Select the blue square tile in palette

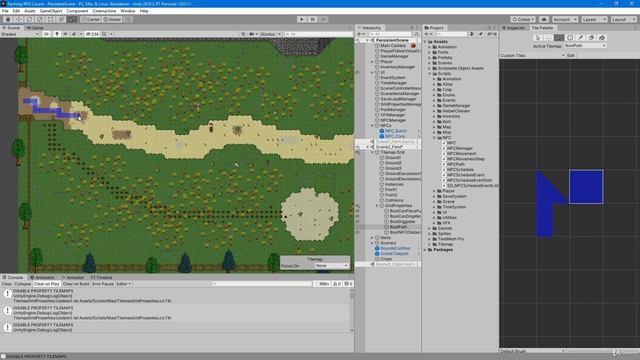[x=586, y=187]
